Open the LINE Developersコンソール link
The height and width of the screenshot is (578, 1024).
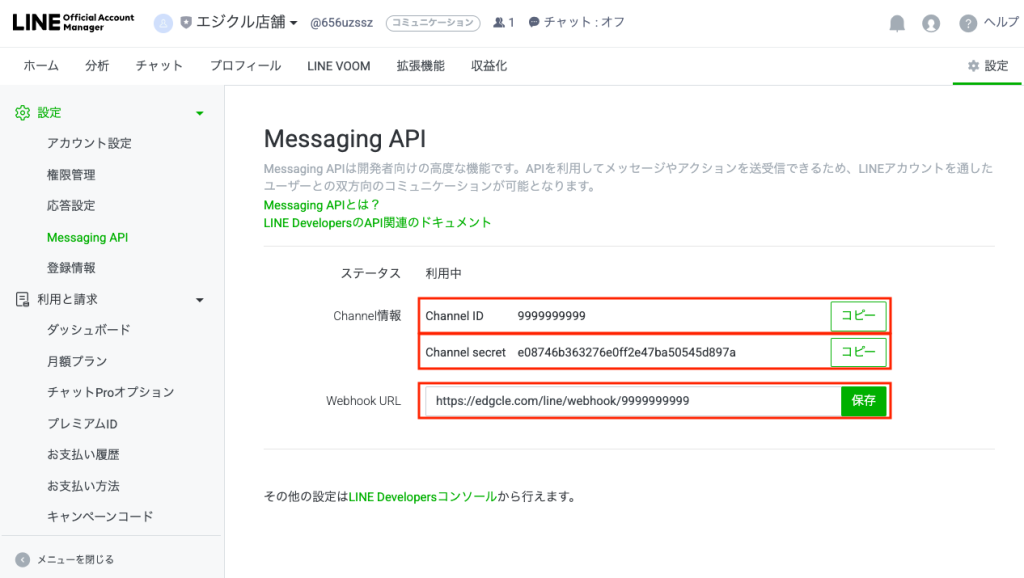pyautogui.click(x=423, y=497)
